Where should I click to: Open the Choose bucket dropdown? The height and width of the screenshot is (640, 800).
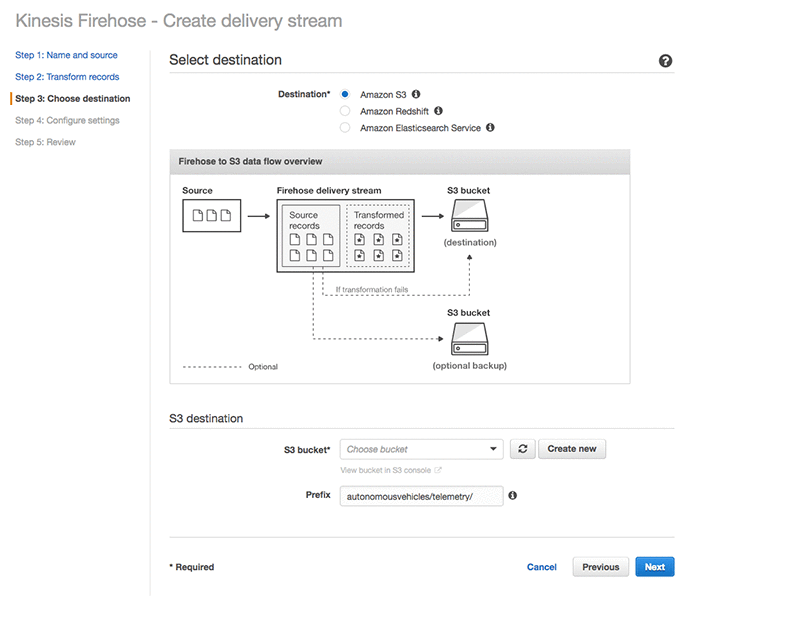click(x=421, y=449)
